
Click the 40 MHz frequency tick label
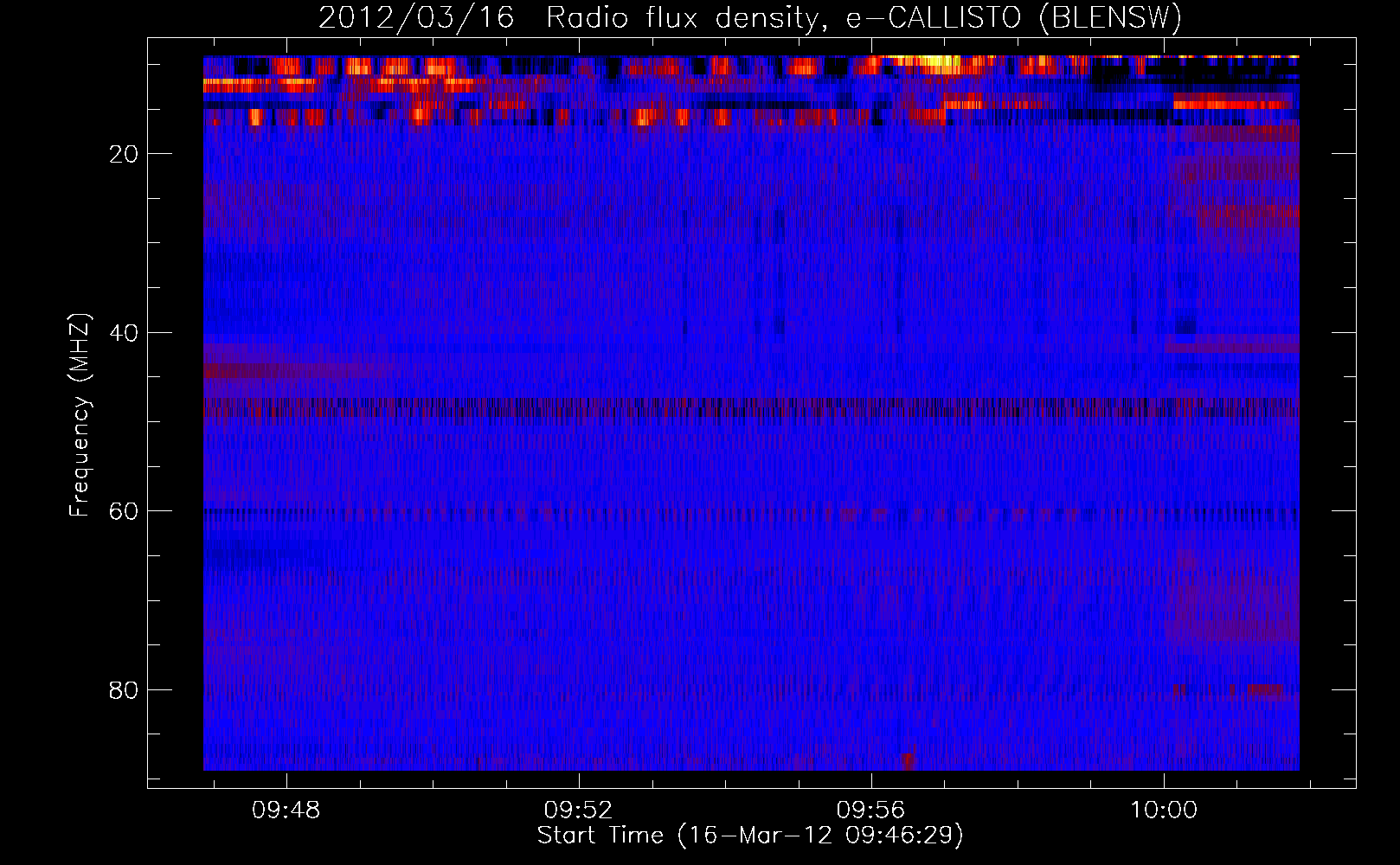[124, 333]
